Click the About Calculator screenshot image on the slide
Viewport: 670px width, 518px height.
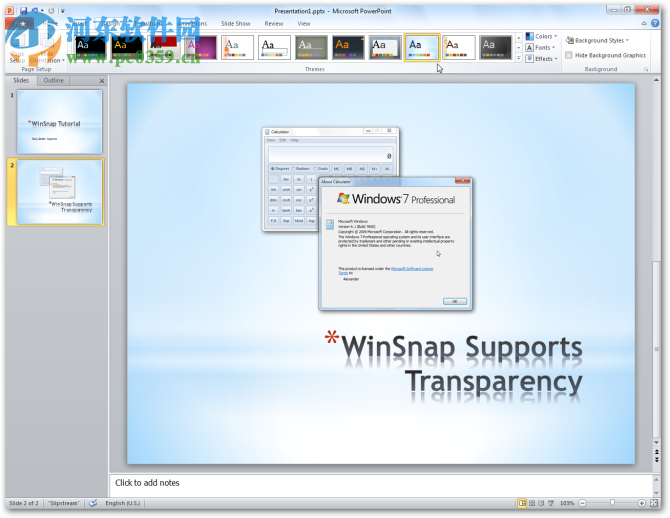(396, 244)
